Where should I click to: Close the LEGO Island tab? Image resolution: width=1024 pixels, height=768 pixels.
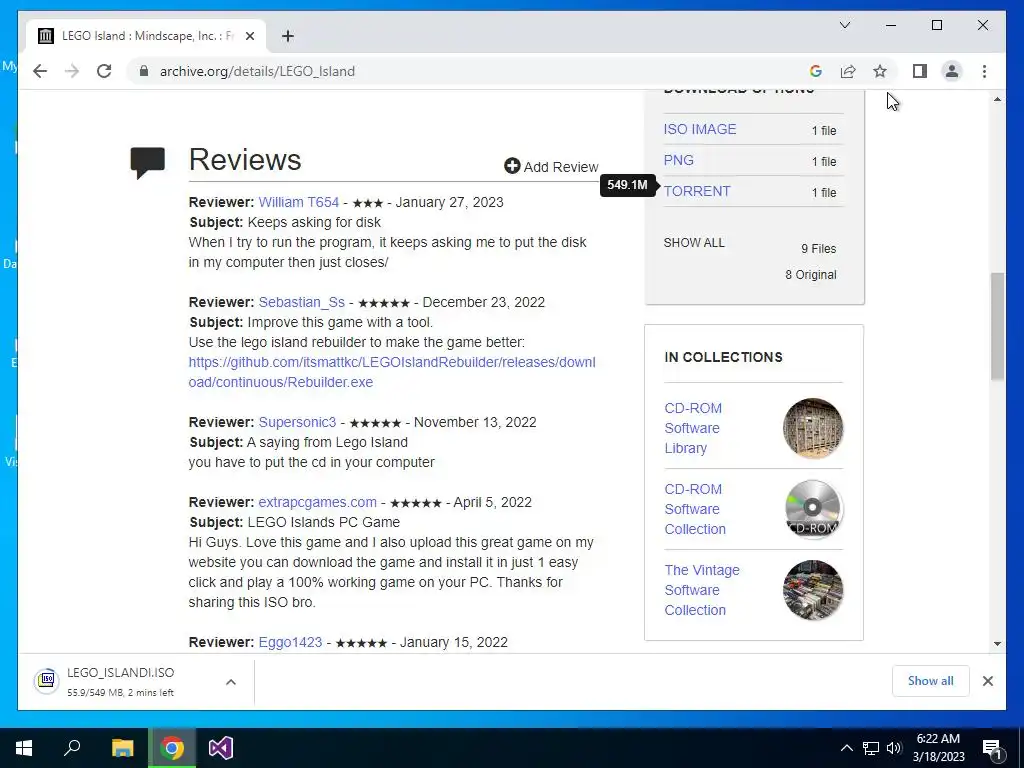click(x=249, y=36)
